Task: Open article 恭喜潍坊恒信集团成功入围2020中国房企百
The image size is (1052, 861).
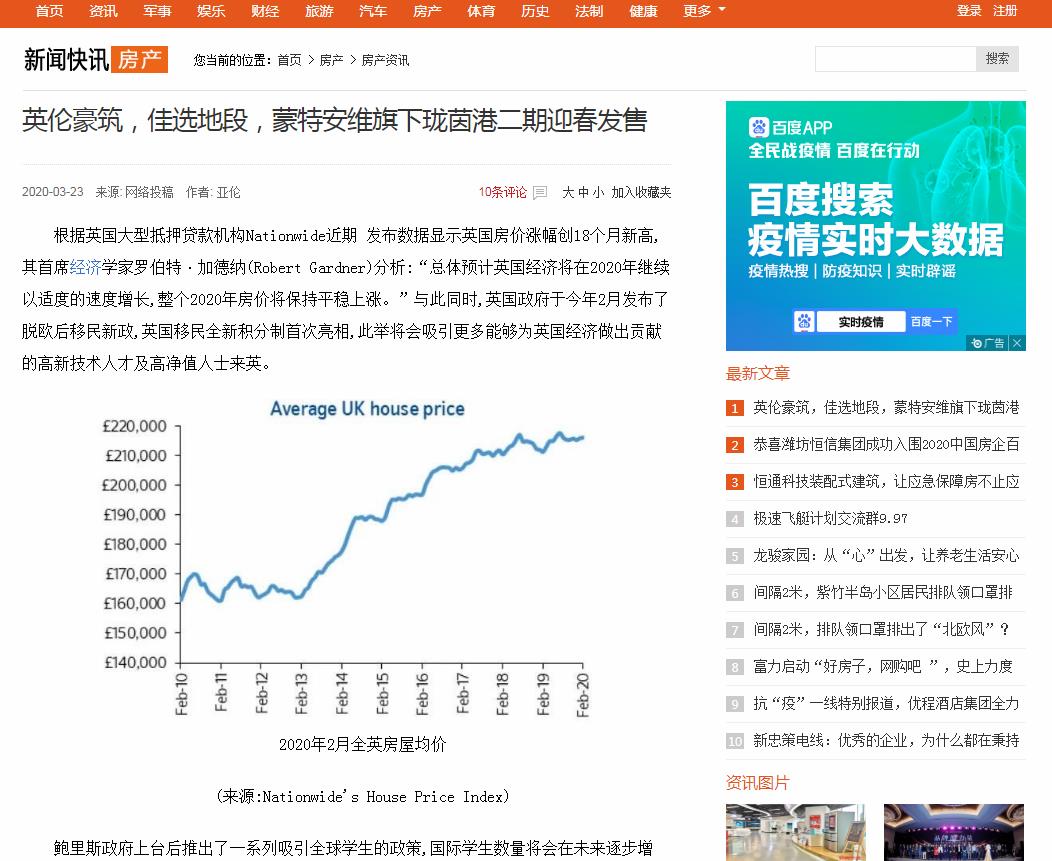Action: click(886, 445)
